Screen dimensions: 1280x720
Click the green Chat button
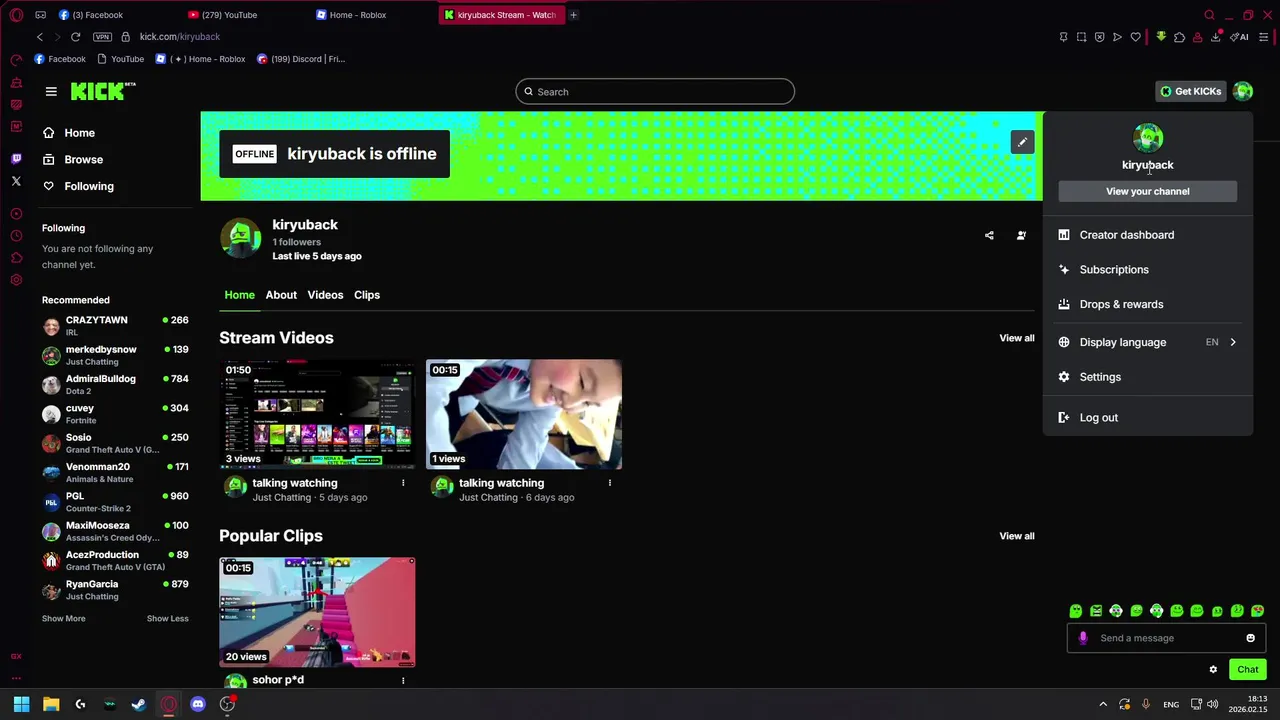pyautogui.click(x=1247, y=670)
